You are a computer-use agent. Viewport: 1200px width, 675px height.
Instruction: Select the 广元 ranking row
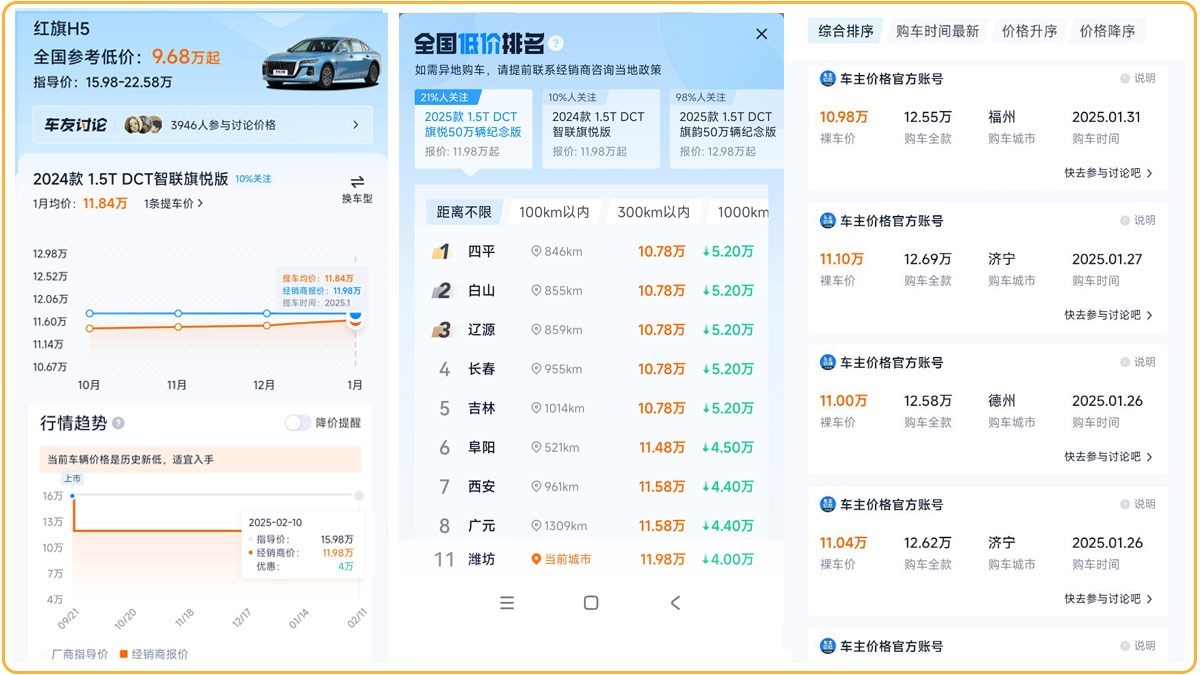click(x=592, y=525)
